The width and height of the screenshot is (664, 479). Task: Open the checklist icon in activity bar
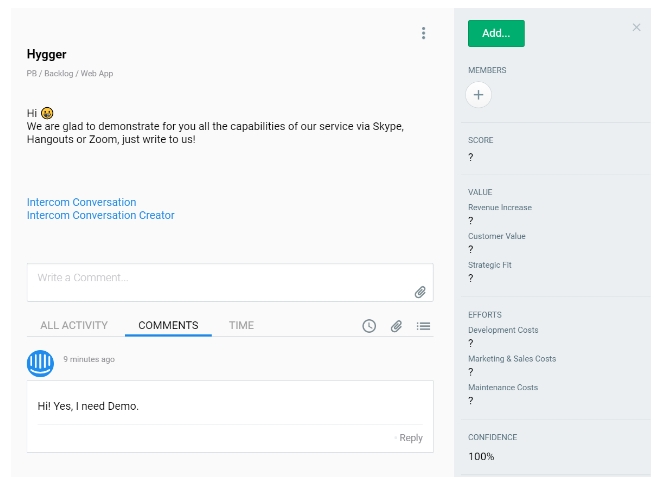[x=424, y=326]
